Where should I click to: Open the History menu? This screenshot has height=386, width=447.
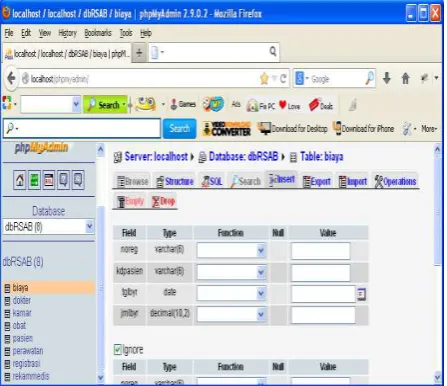click(67, 33)
